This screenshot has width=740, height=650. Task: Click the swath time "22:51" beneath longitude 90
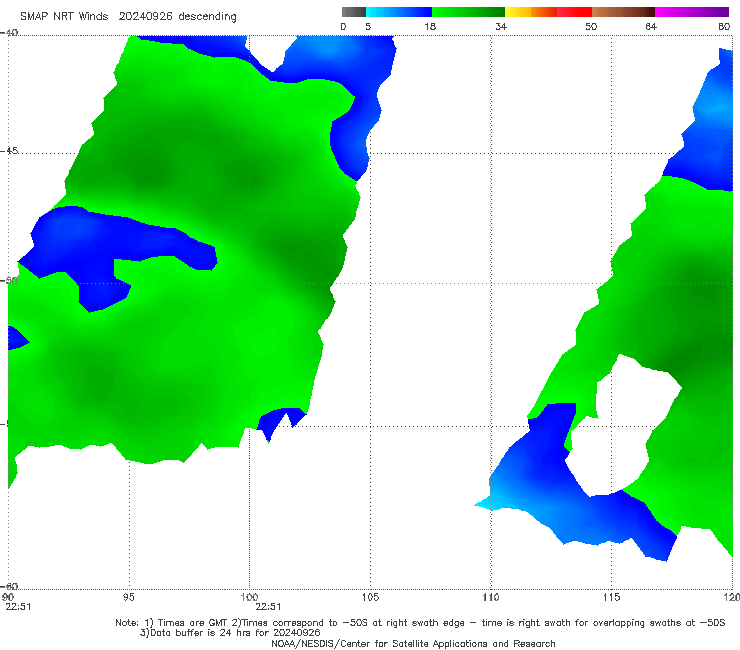(x=18, y=607)
